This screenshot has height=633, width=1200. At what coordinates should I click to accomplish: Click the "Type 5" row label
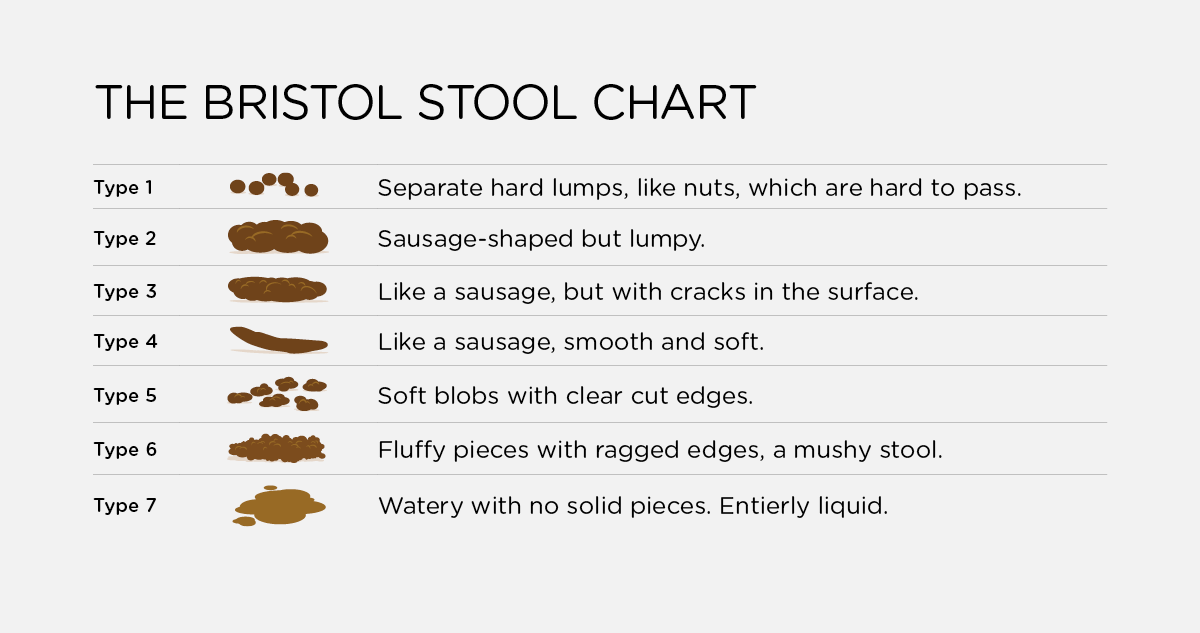click(x=124, y=395)
